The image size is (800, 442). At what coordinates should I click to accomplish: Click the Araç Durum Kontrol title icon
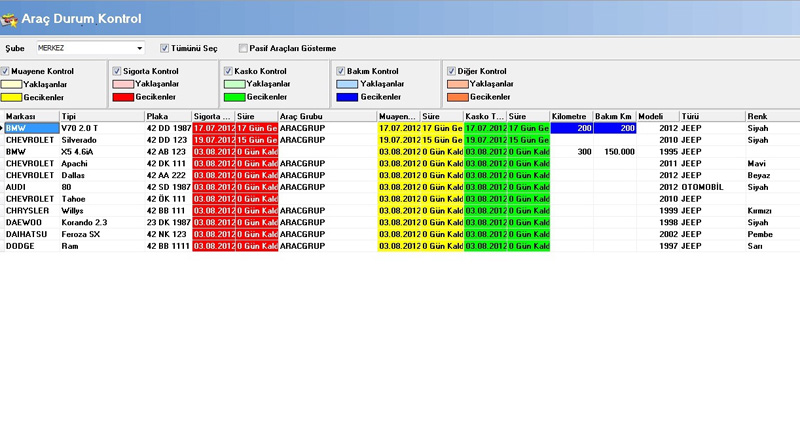tap(9, 19)
